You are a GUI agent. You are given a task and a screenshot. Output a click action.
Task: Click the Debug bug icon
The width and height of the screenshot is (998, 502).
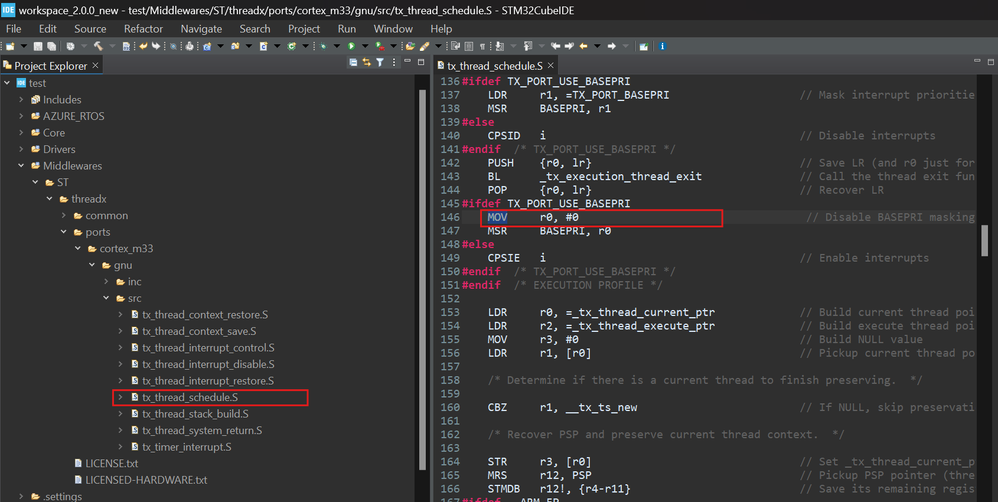323,46
